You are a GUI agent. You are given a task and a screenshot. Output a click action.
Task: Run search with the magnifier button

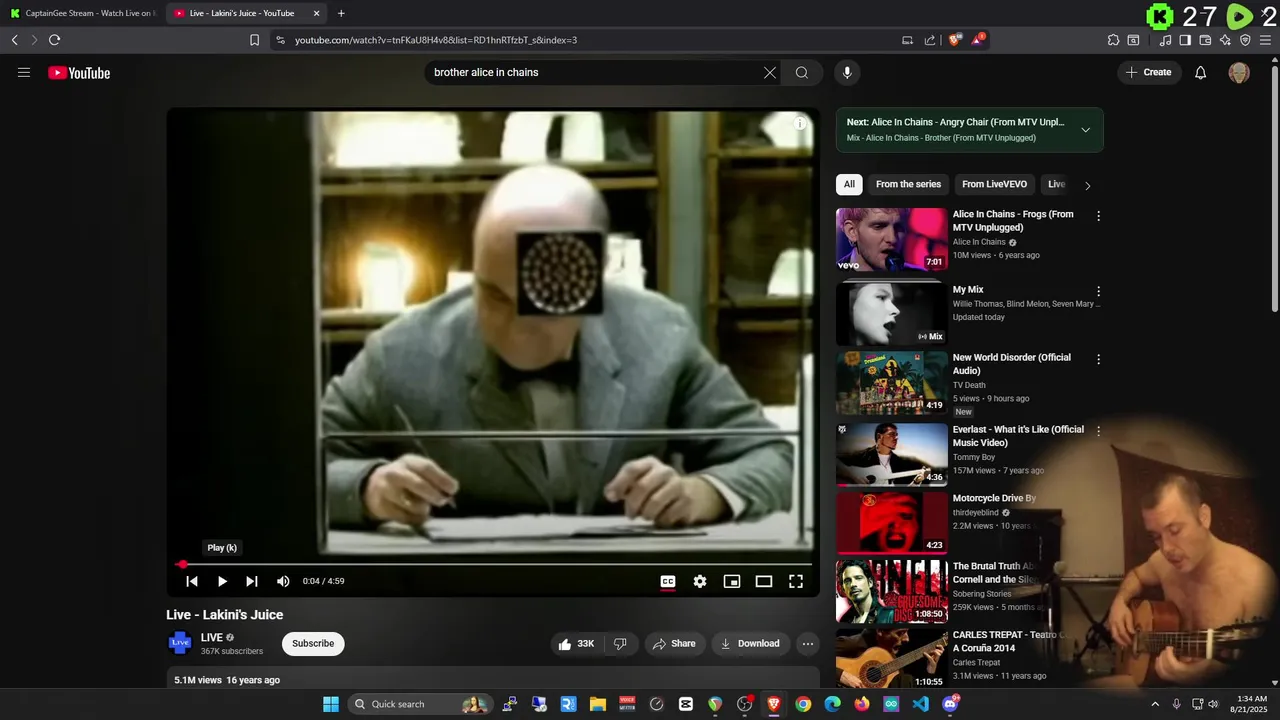pyautogui.click(x=802, y=72)
